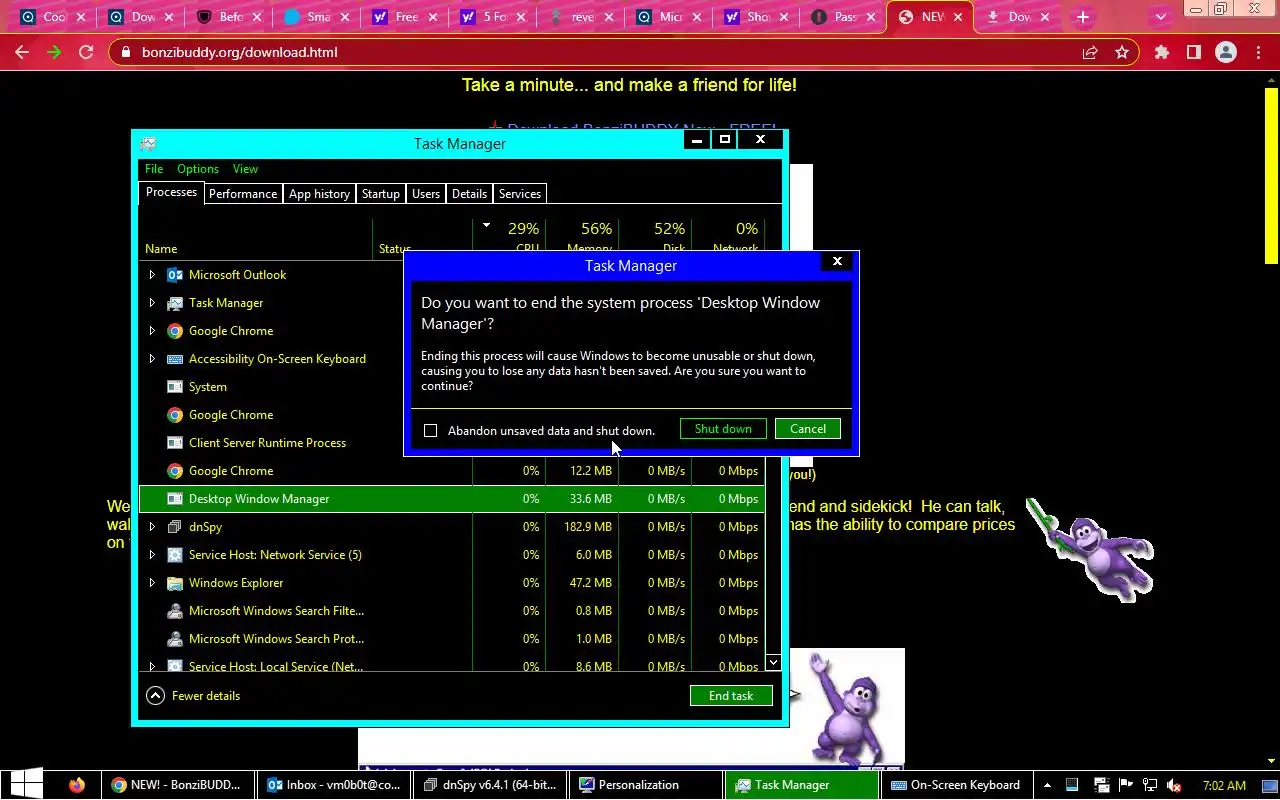1280x800 pixels.
Task: Expand the Microsoft Outlook process group
Action: (152, 275)
